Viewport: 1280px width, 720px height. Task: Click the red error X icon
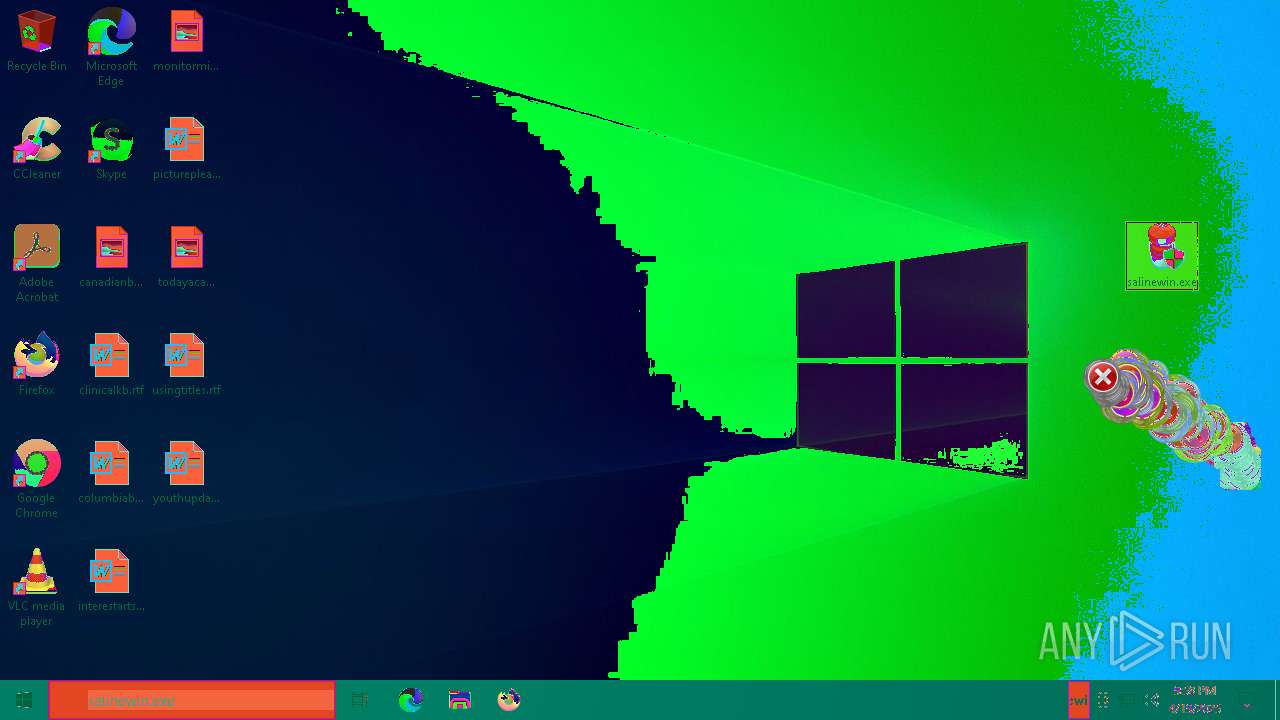tap(1103, 377)
